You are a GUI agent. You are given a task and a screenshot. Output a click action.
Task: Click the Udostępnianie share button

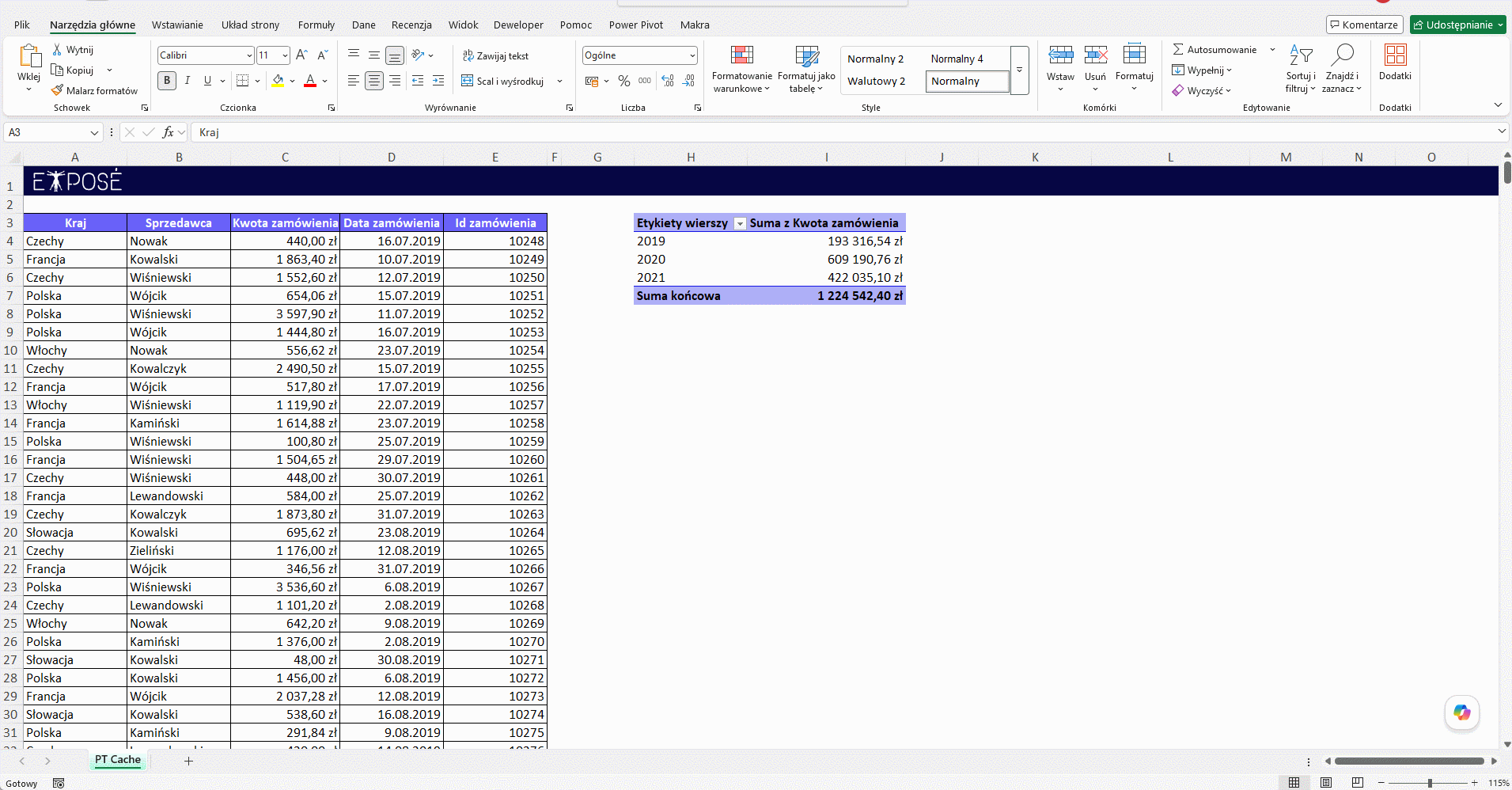pos(1458,25)
